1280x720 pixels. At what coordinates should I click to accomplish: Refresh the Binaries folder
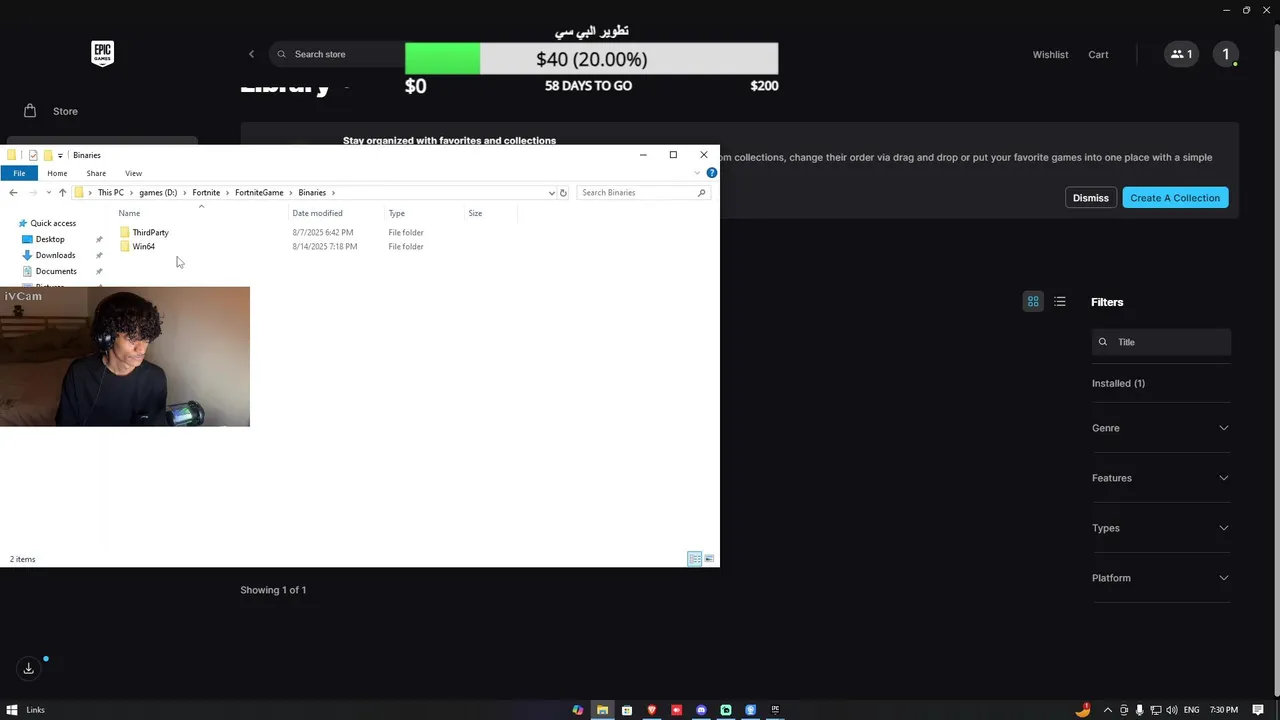point(563,192)
